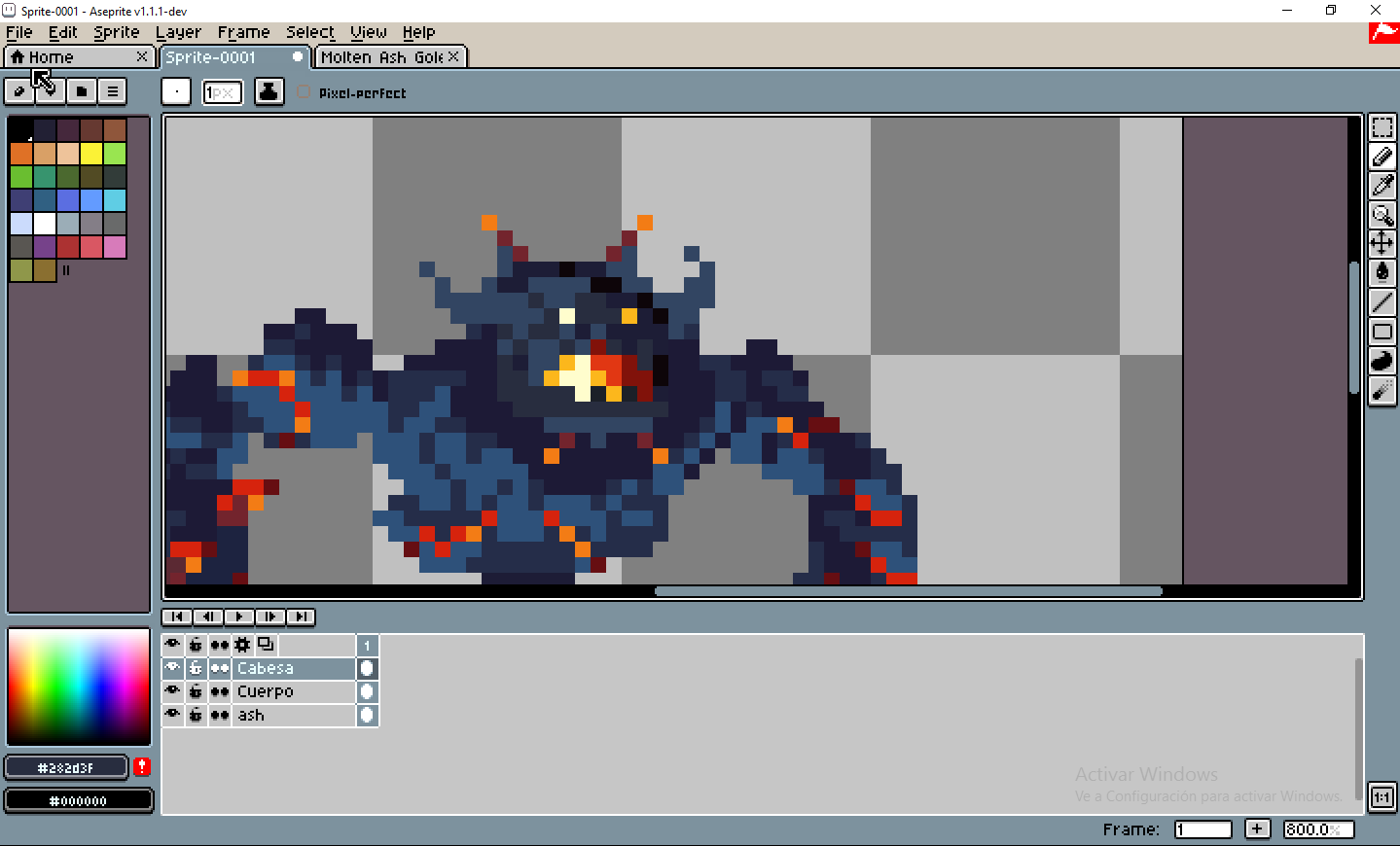Viewport: 1400px width, 846px height.
Task: Click the brush size field
Action: click(223, 92)
